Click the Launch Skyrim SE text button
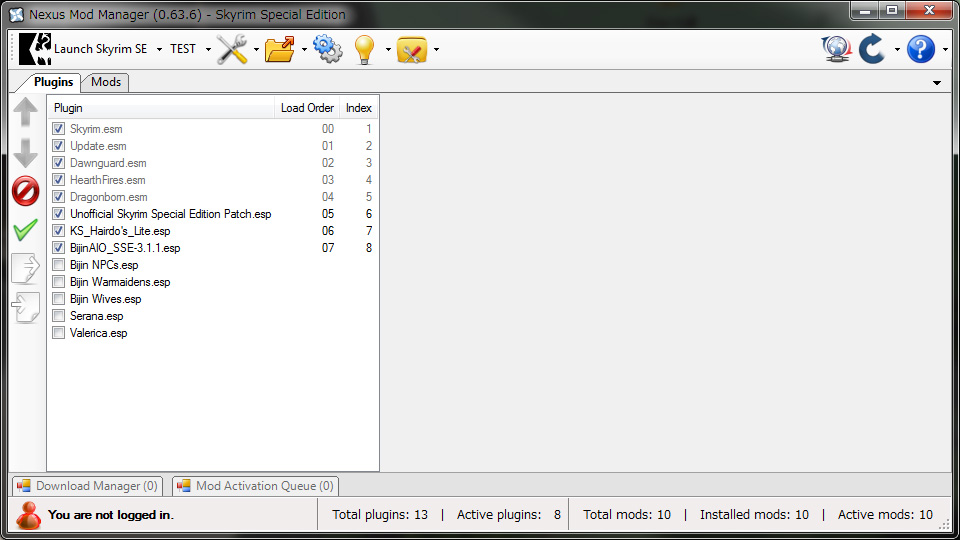 pos(100,49)
